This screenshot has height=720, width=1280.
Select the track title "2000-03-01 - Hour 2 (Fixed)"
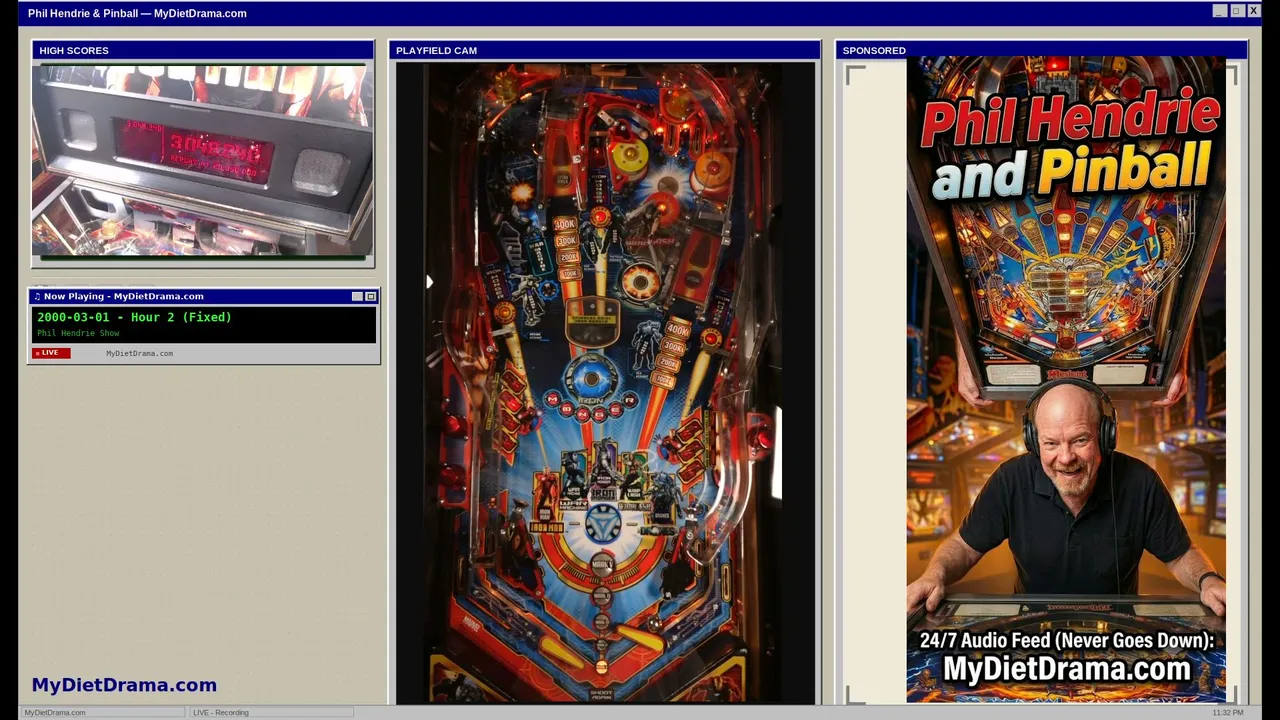point(134,317)
